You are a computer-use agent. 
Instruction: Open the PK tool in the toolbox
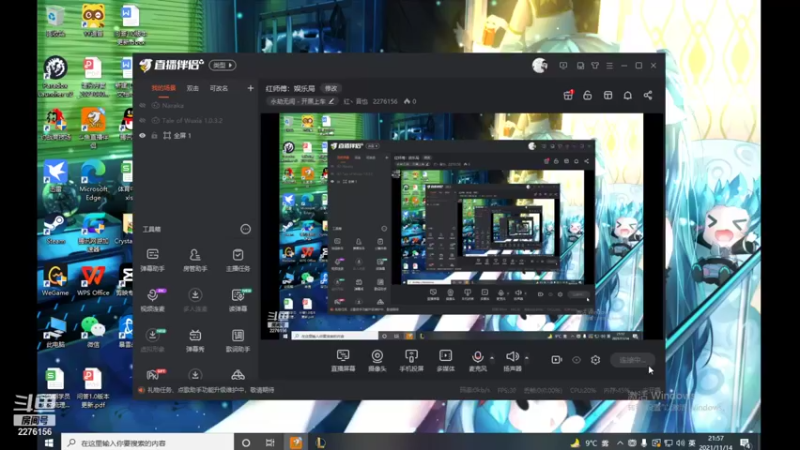(x=154, y=375)
